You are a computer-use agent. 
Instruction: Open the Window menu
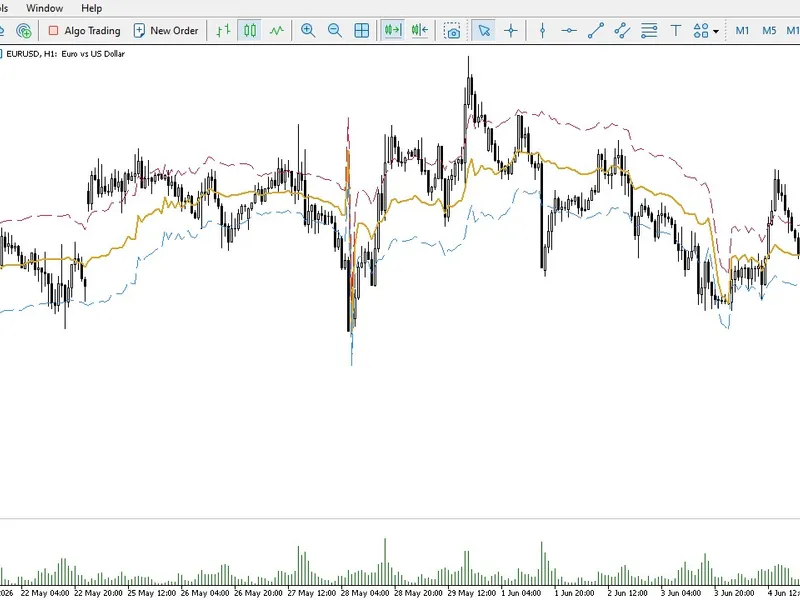click(44, 8)
